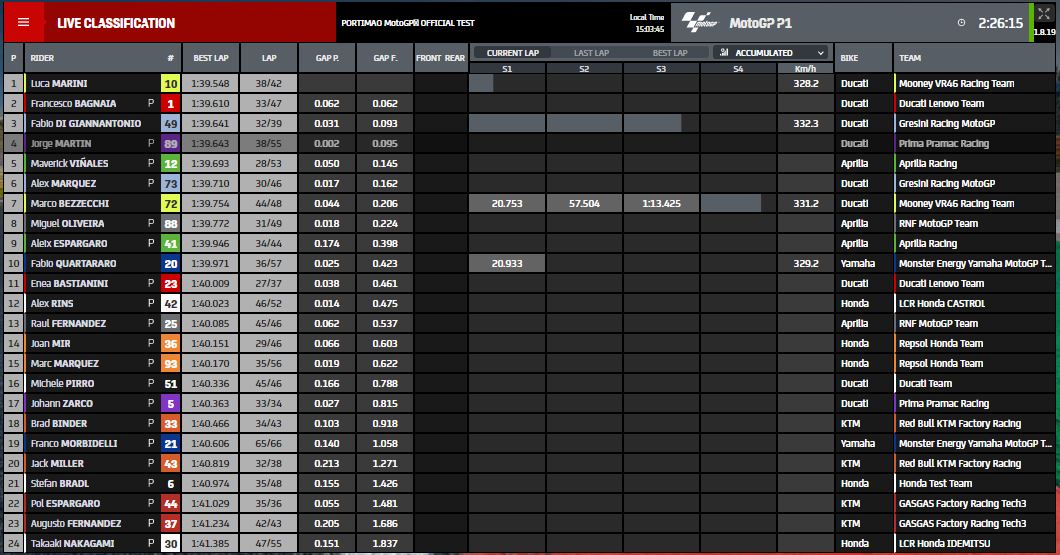Image resolution: width=1060 pixels, height=555 pixels.
Task: Select rider Alex RINS
Action: [52, 304]
